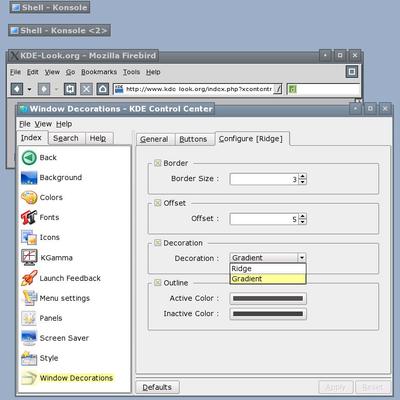Switch to the sidebar Help tab
Viewport: 400px width, 400px height.
(x=98, y=138)
